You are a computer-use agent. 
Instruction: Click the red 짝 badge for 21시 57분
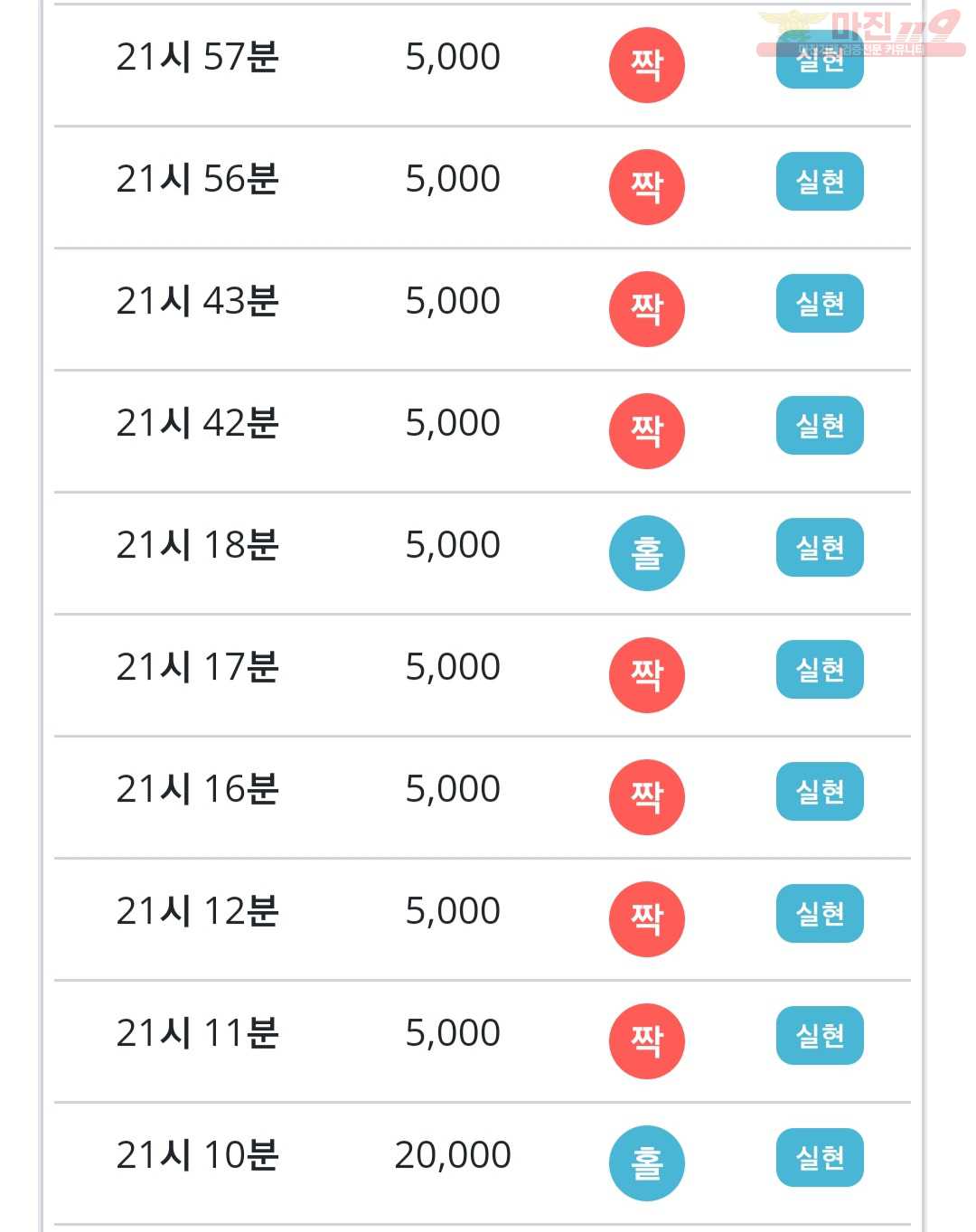[x=647, y=65]
